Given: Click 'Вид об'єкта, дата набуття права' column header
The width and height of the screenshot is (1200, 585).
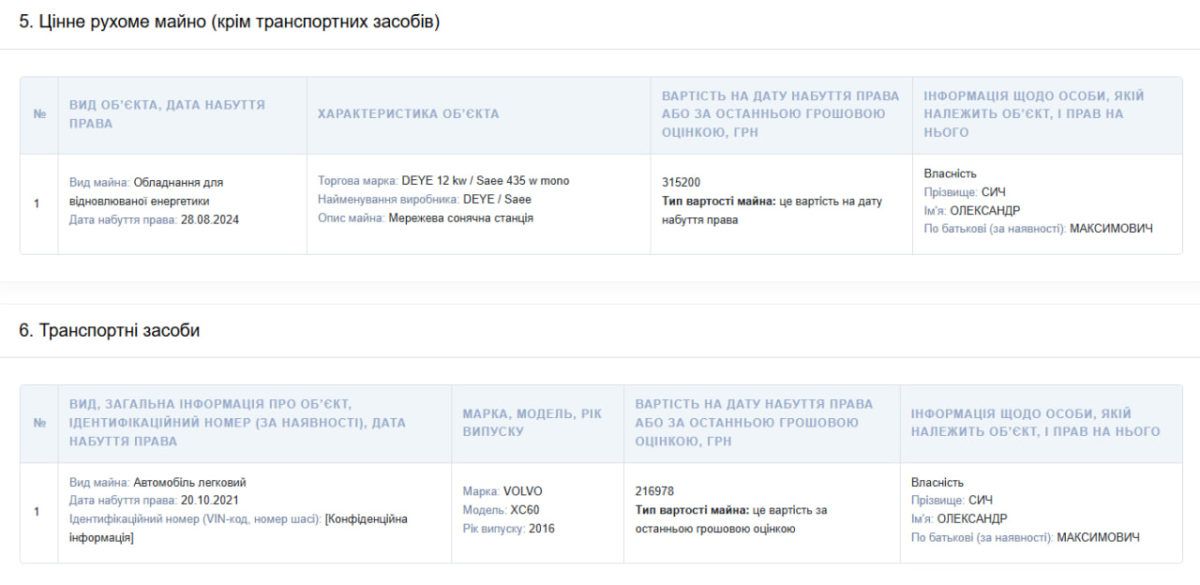Looking at the screenshot, I should pos(167,114).
